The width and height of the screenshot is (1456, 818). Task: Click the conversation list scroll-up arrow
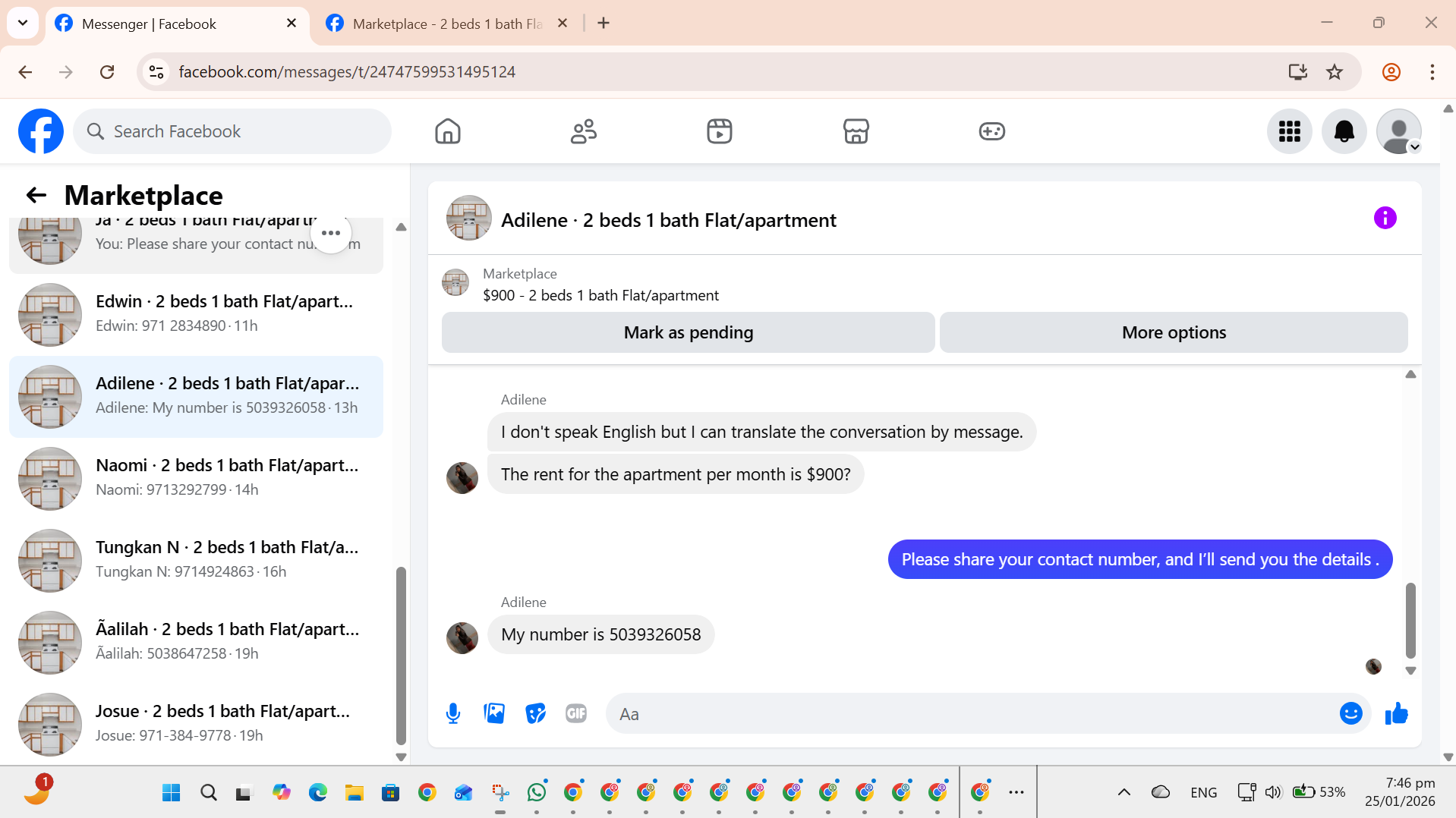(x=401, y=227)
